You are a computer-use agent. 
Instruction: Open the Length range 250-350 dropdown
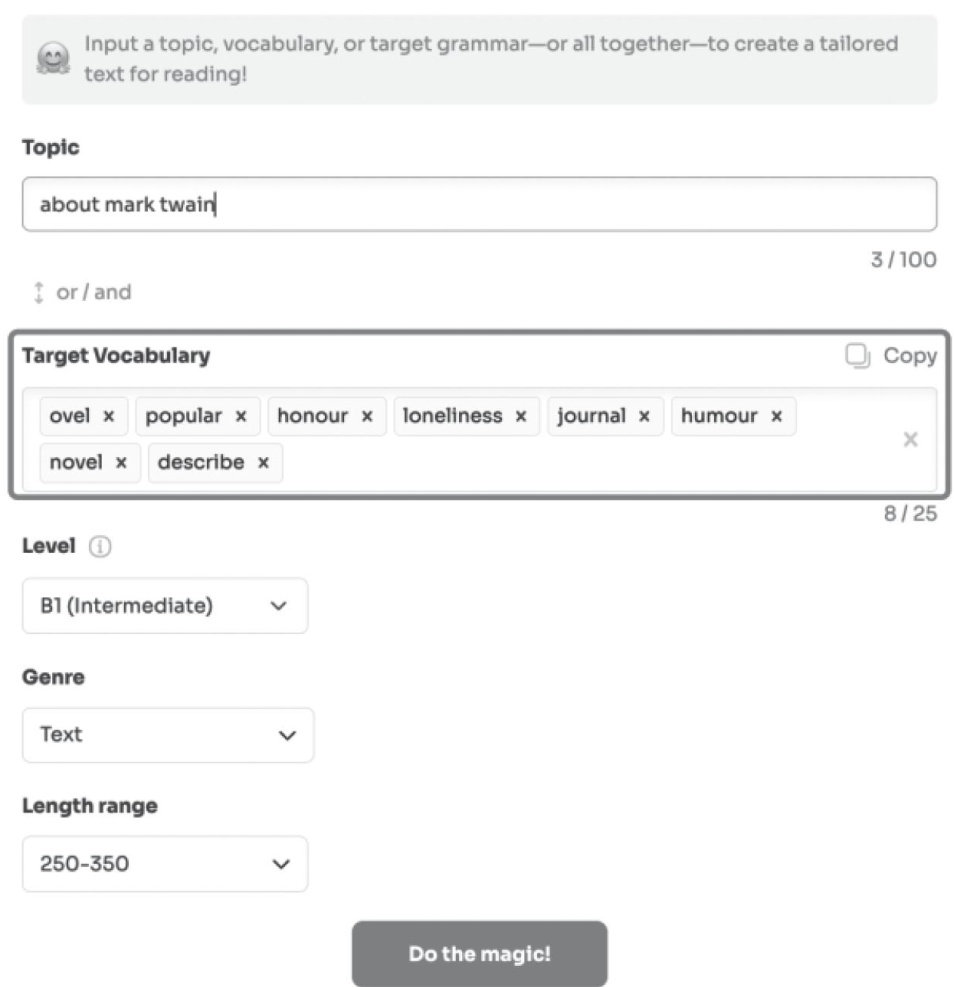[165, 864]
